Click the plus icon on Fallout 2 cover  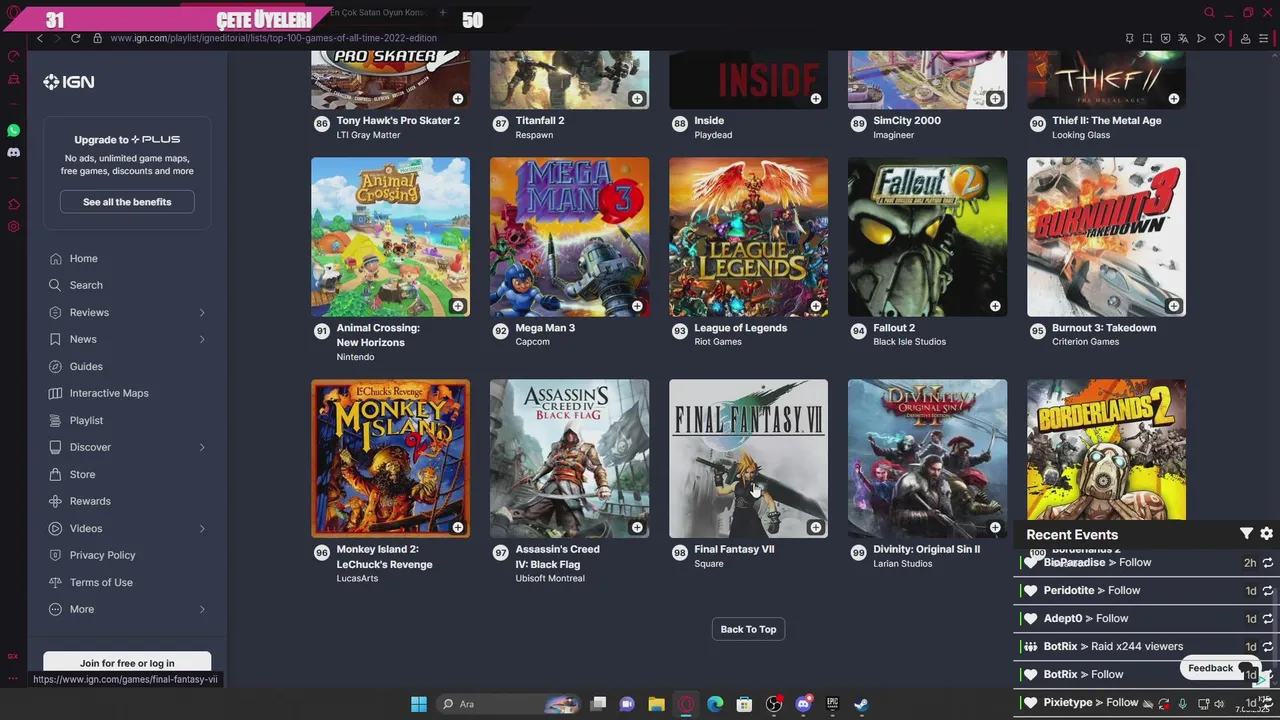(995, 306)
